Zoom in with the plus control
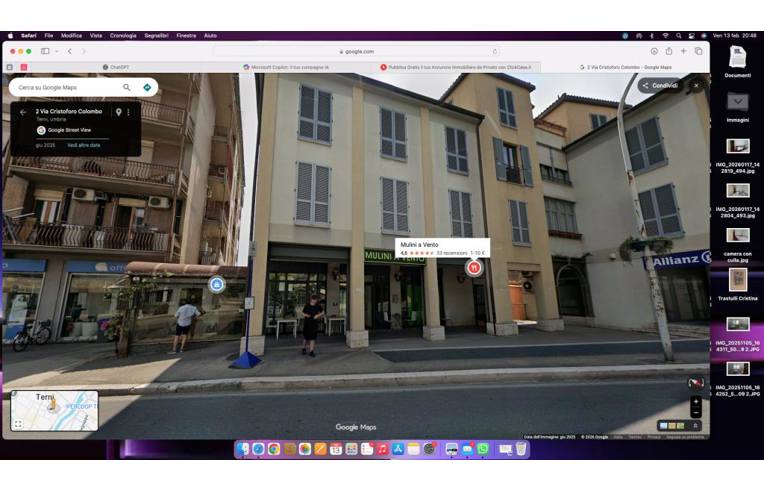Screen dimensions: 764x492 696,401
